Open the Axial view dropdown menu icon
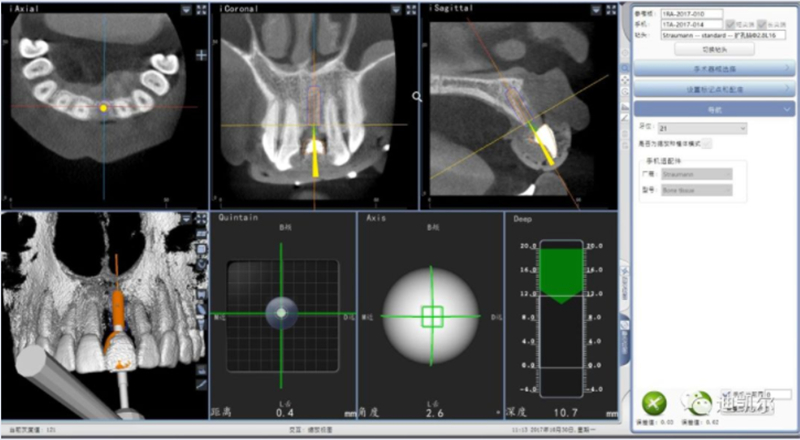The width and height of the screenshot is (800, 440). (x=187, y=9)
